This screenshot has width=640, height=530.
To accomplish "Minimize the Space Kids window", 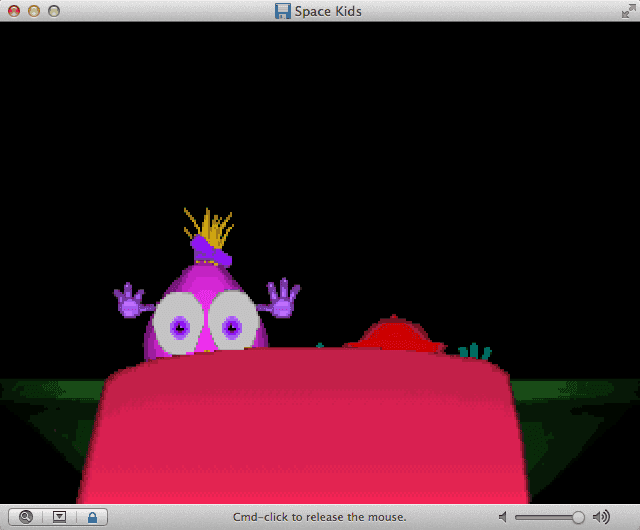I will [x=34, y=11].
